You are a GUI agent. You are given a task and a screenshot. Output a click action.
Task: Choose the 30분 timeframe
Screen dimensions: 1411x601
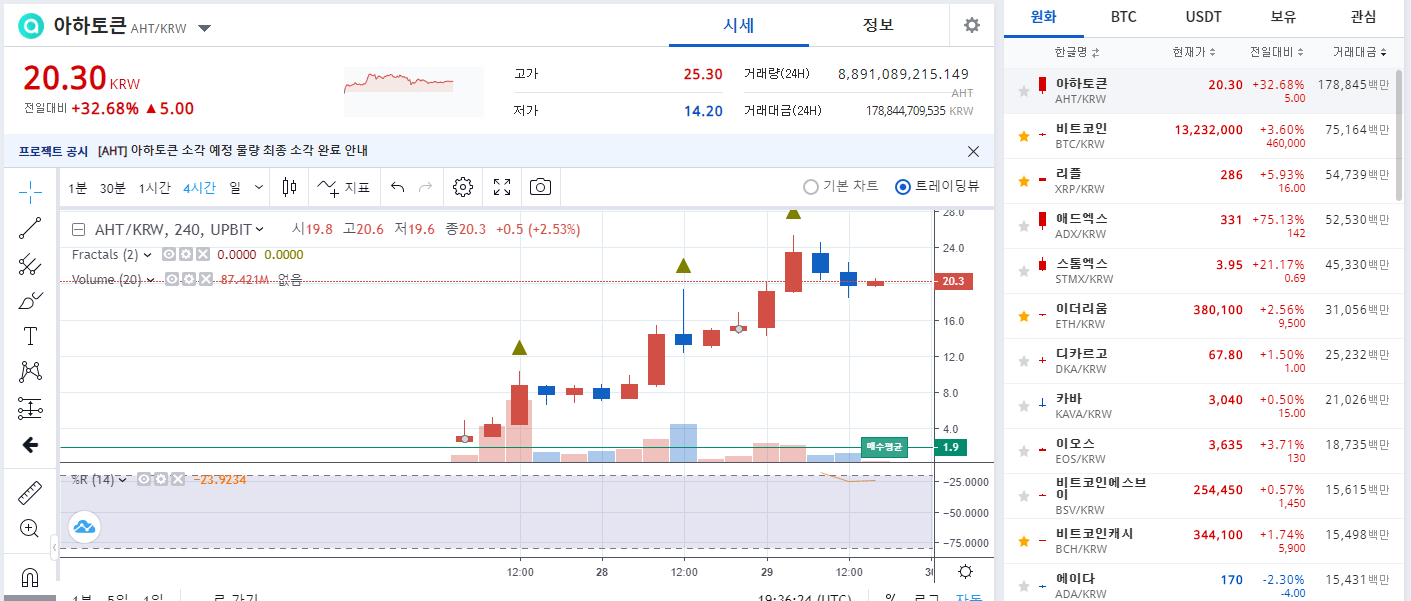113,187
